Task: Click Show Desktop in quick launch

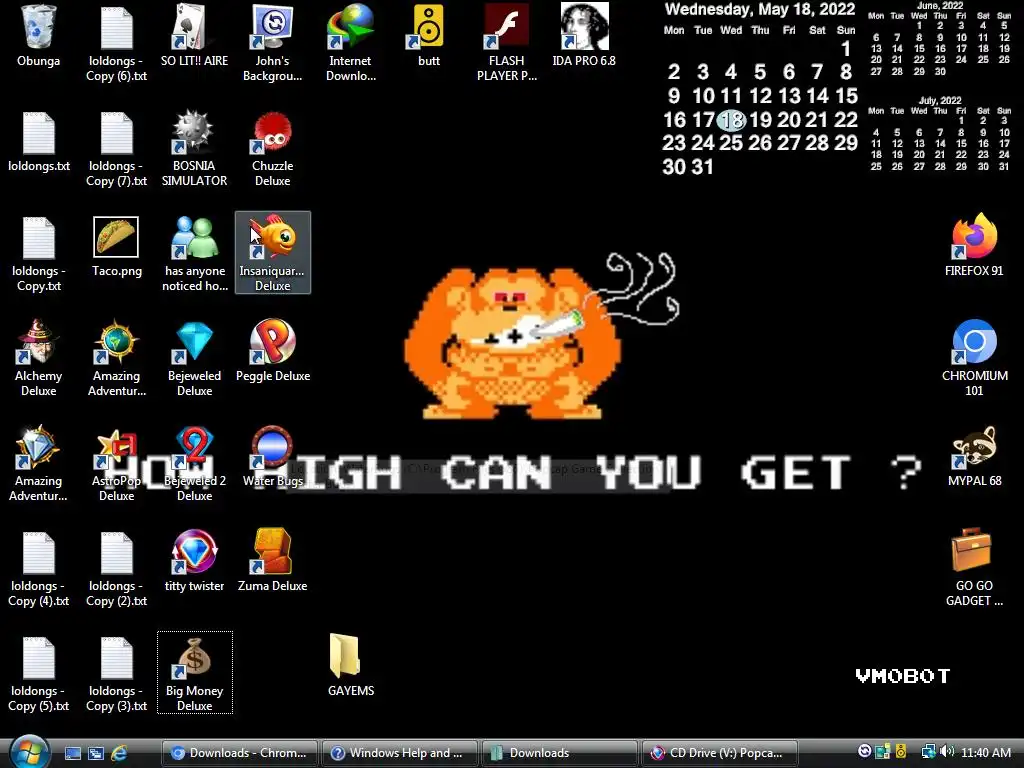Action: point(72,753)
